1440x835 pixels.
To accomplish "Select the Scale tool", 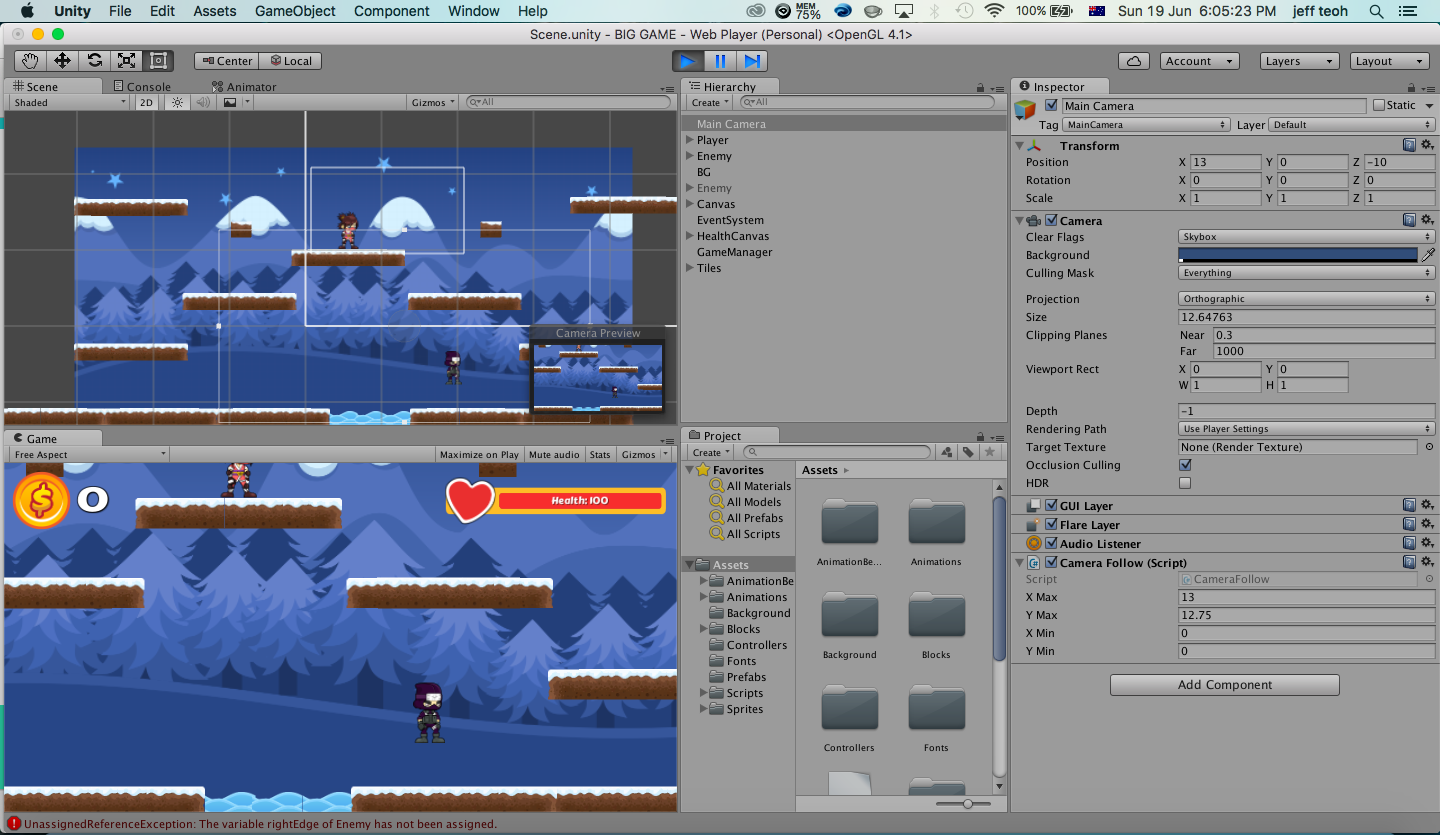I will click(x=126, y=61).
